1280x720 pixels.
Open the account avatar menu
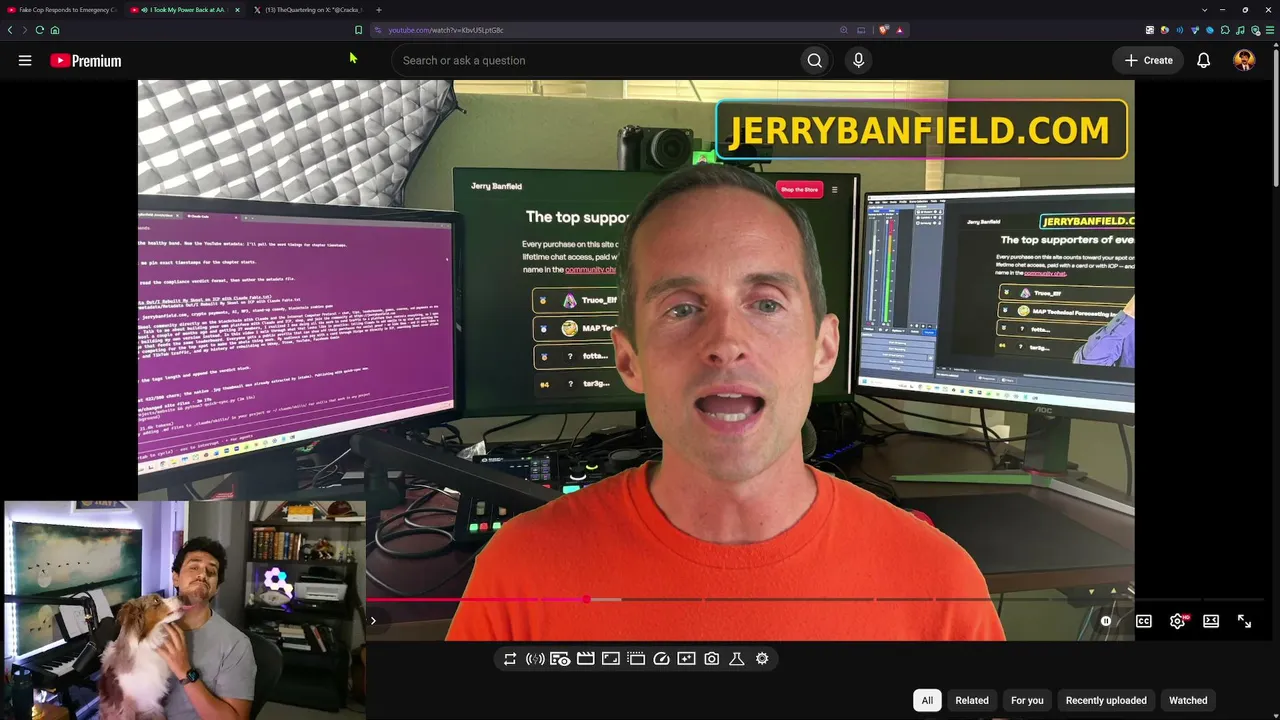[x=1244, y=60]
